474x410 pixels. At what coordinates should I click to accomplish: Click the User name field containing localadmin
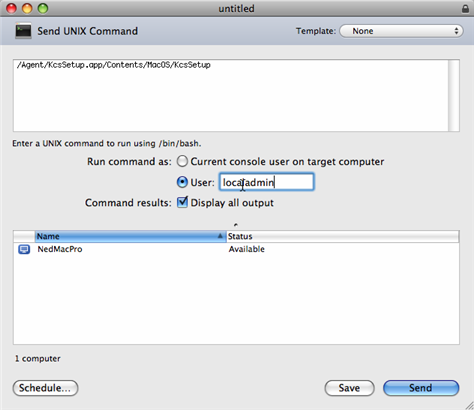click(x=266, y=182)
